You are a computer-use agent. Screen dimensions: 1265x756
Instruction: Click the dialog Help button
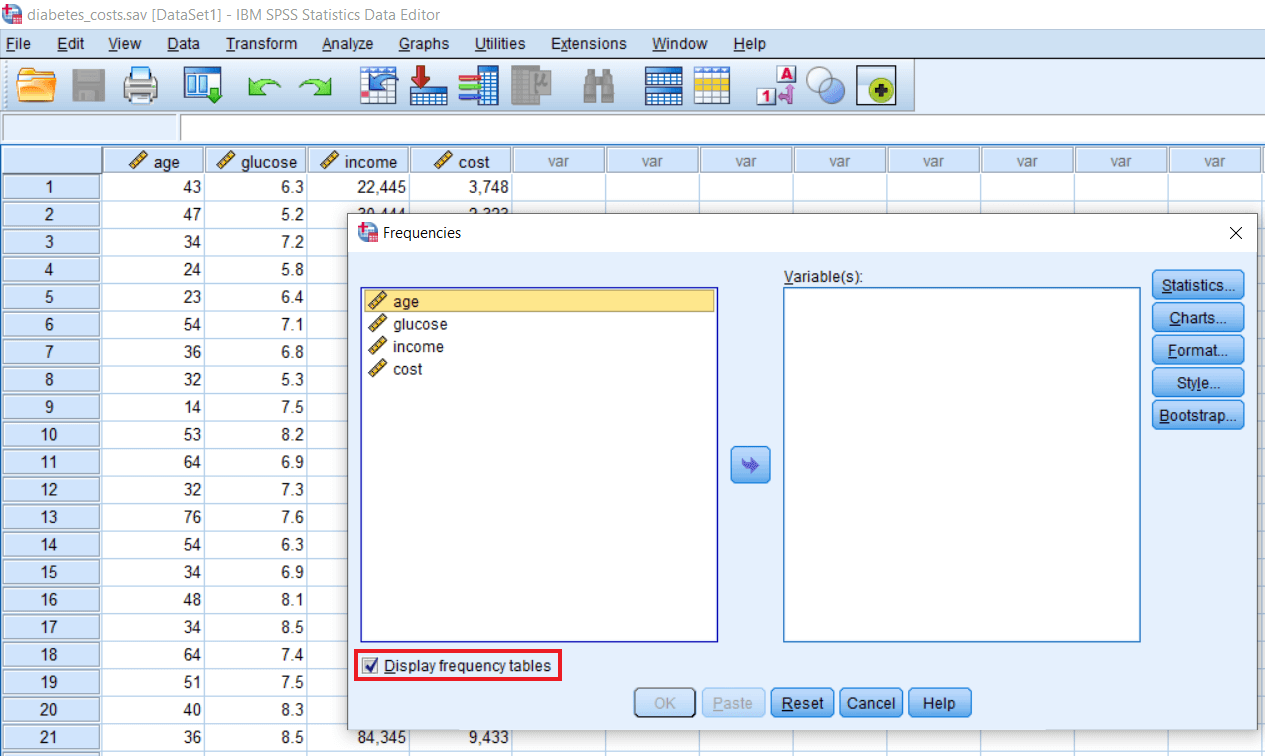coord(939,703)
